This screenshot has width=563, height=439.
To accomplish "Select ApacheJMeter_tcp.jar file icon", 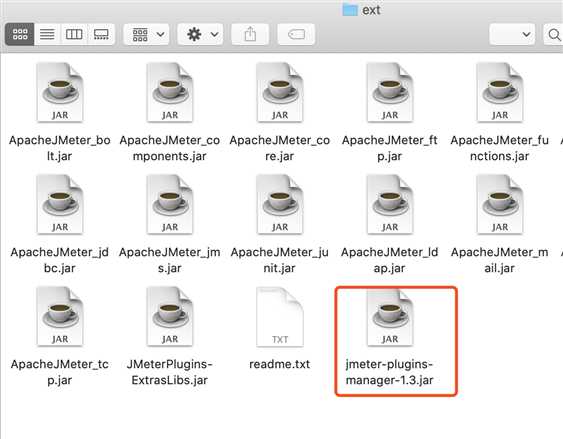I will click(60, 317).
